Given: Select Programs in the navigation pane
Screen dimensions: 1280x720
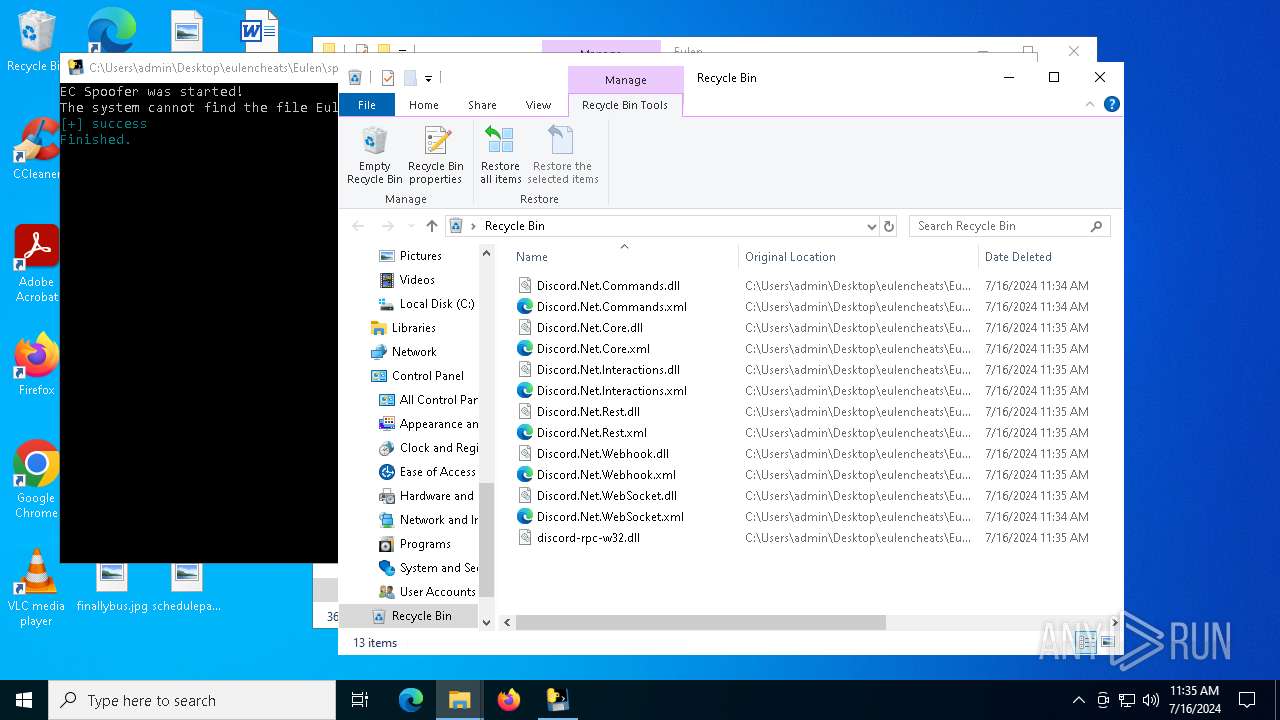Looking at the screenshot, I should point(425,544).
